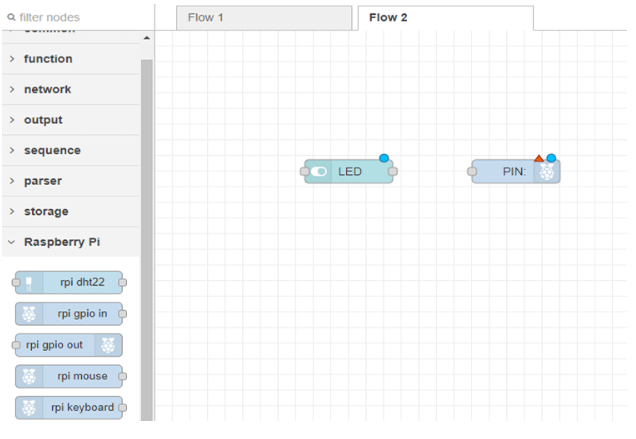The height and width of the screenshot is (439, 636).
Task: Click the rpi mouse raspberry icon
Action: pyautogui.click(x=29, y=376)
